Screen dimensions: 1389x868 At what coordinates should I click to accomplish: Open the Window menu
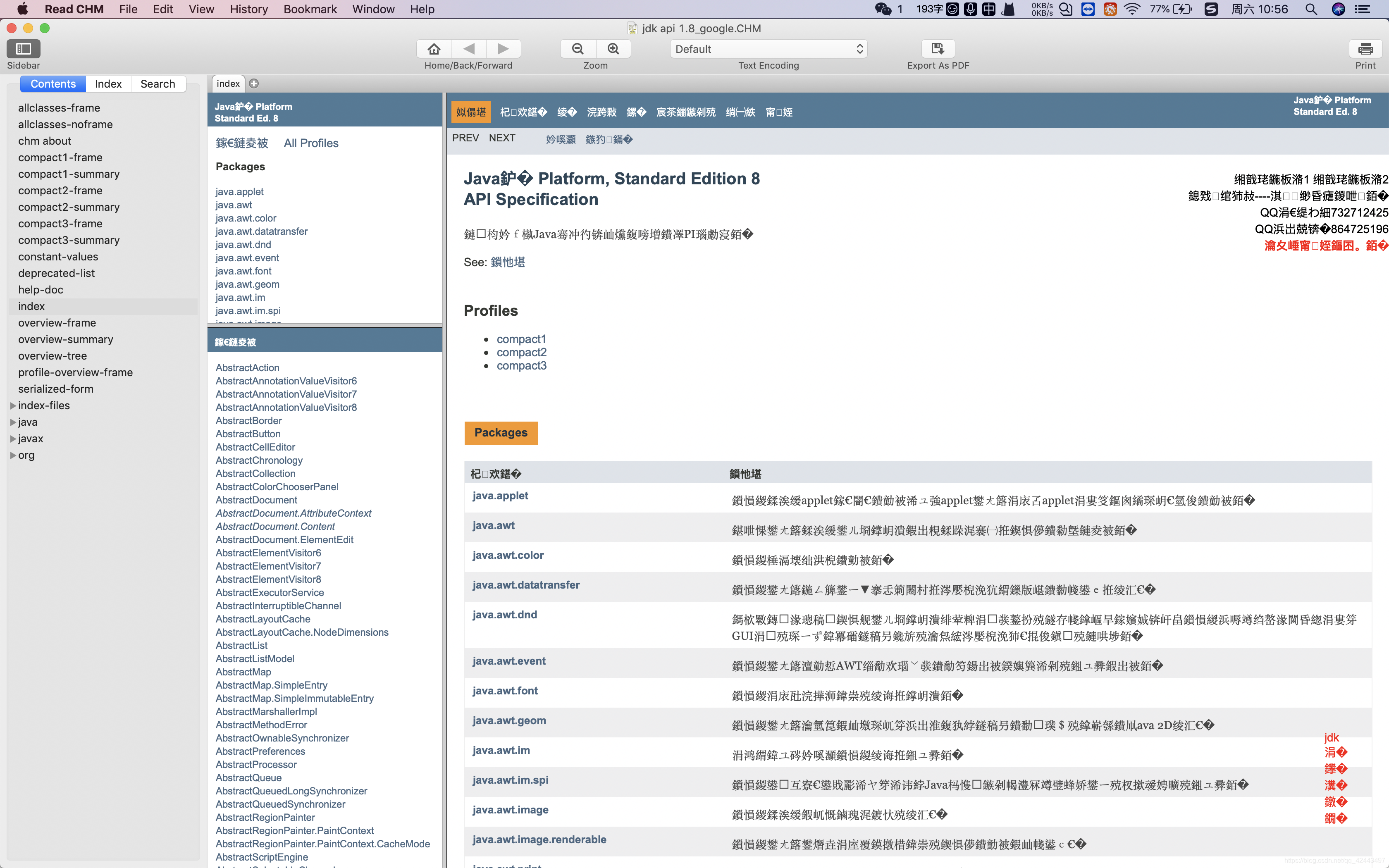pos(373,9)
